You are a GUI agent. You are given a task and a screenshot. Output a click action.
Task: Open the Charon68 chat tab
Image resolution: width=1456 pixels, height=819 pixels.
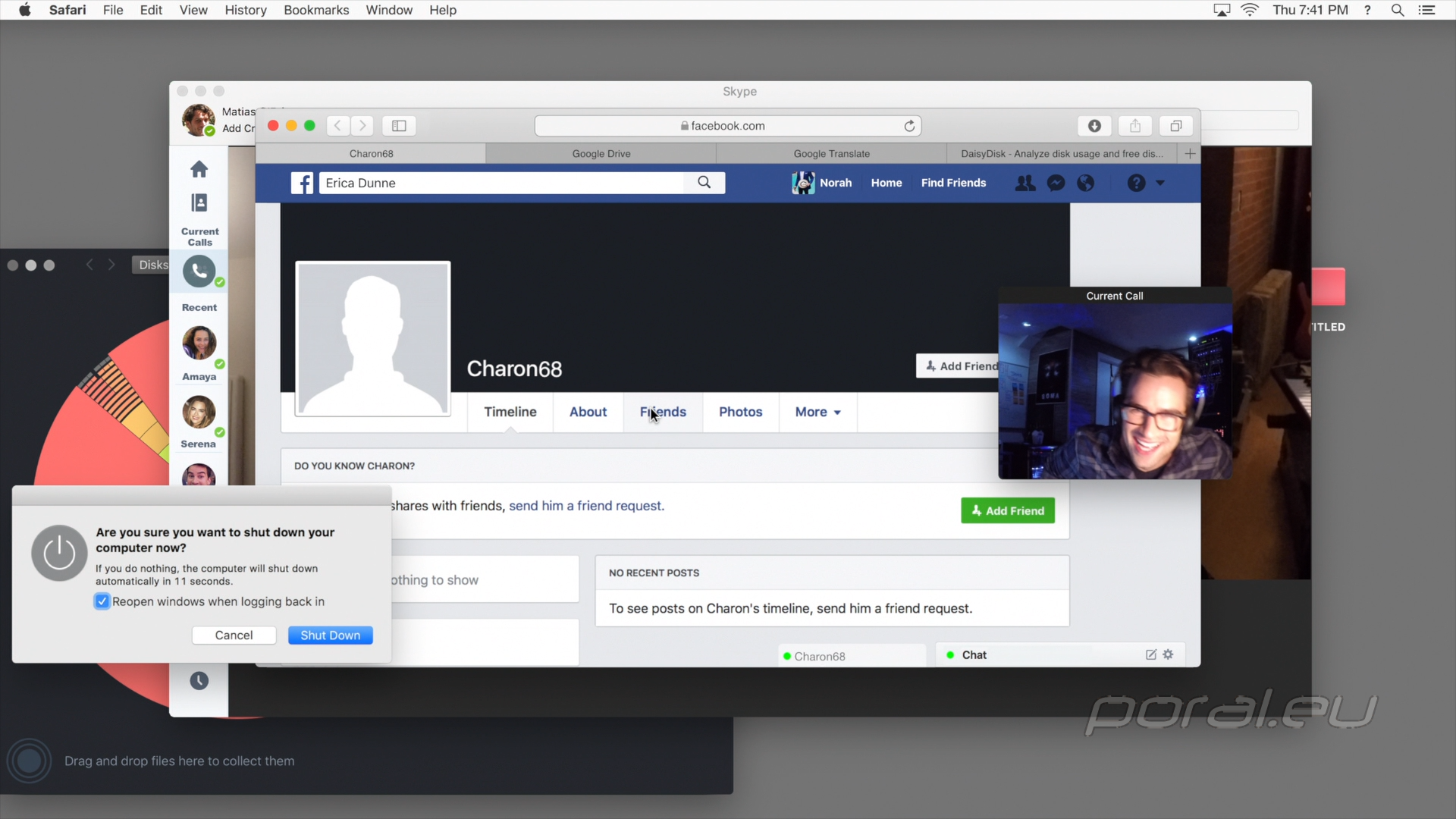pyautogui.click(x=852, y=656)
